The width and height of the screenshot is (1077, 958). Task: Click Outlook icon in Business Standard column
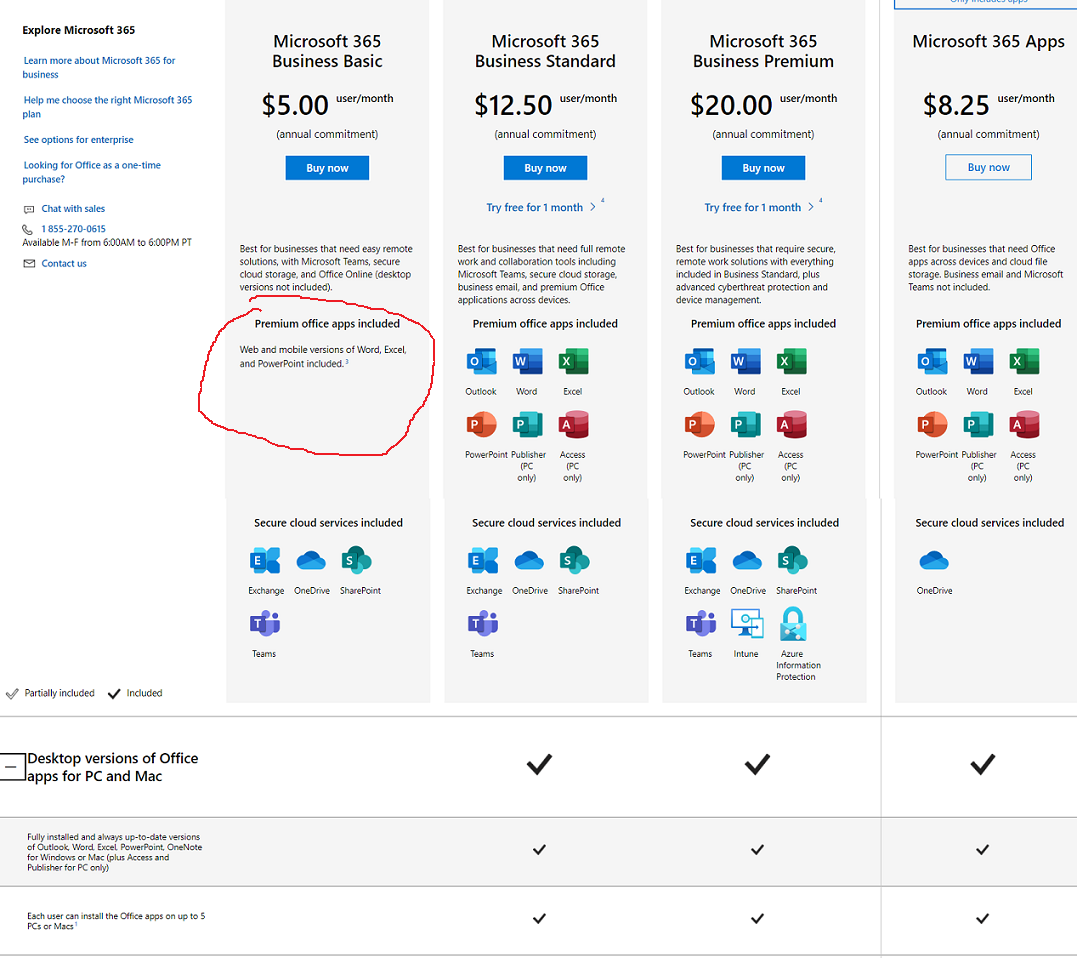point(481,361)
